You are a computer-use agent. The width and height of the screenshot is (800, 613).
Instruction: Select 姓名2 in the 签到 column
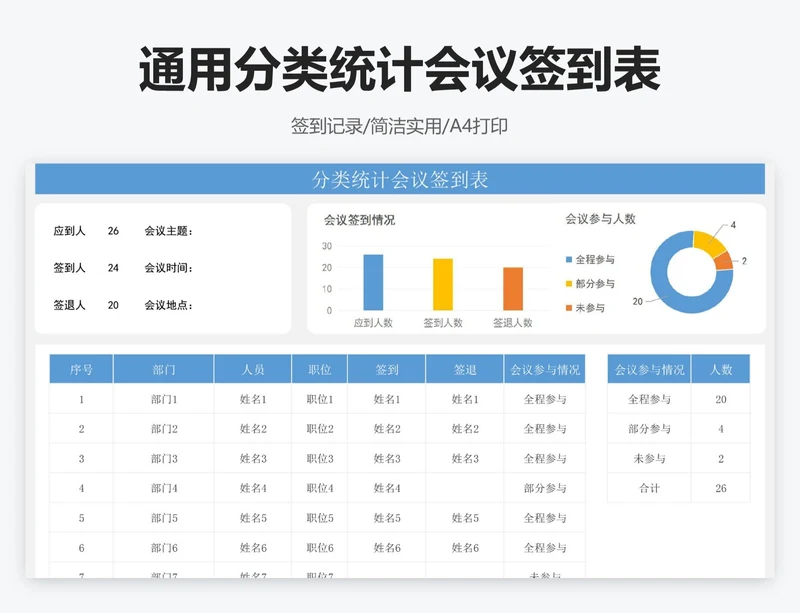[x=387, y=429]
